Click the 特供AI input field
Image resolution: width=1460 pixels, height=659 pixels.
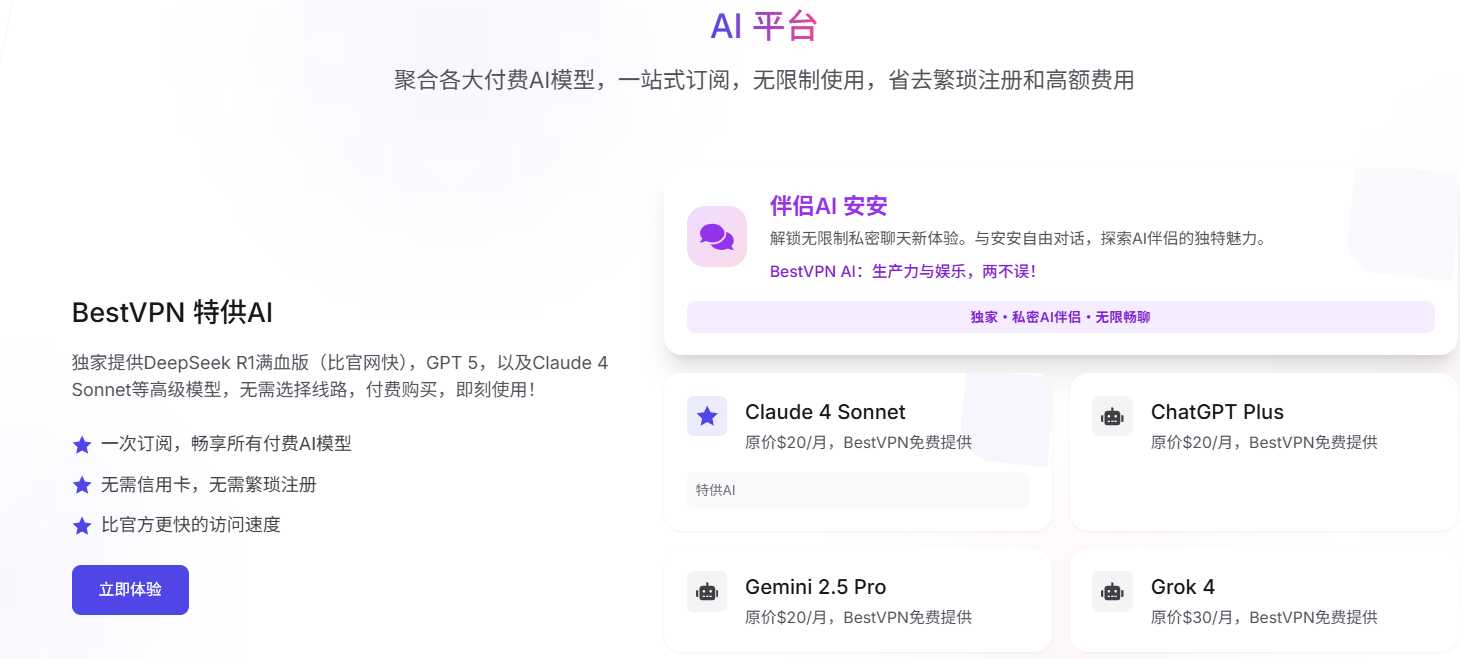(857, 490)
